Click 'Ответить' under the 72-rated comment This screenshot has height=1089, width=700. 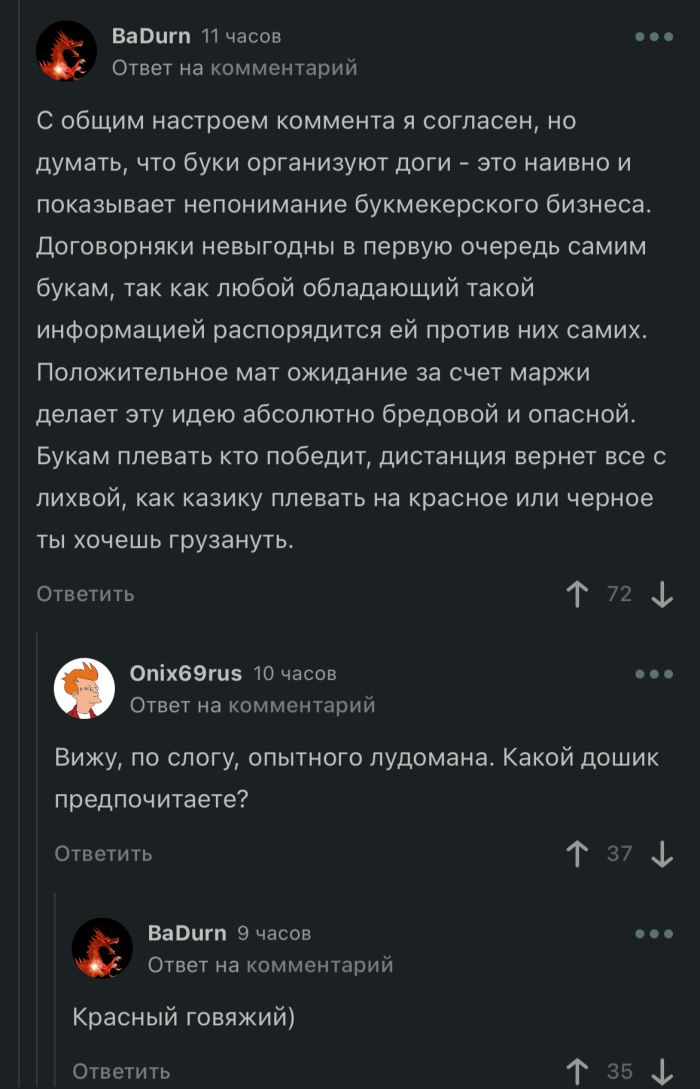pyautogui.click(x=85, y=594)
